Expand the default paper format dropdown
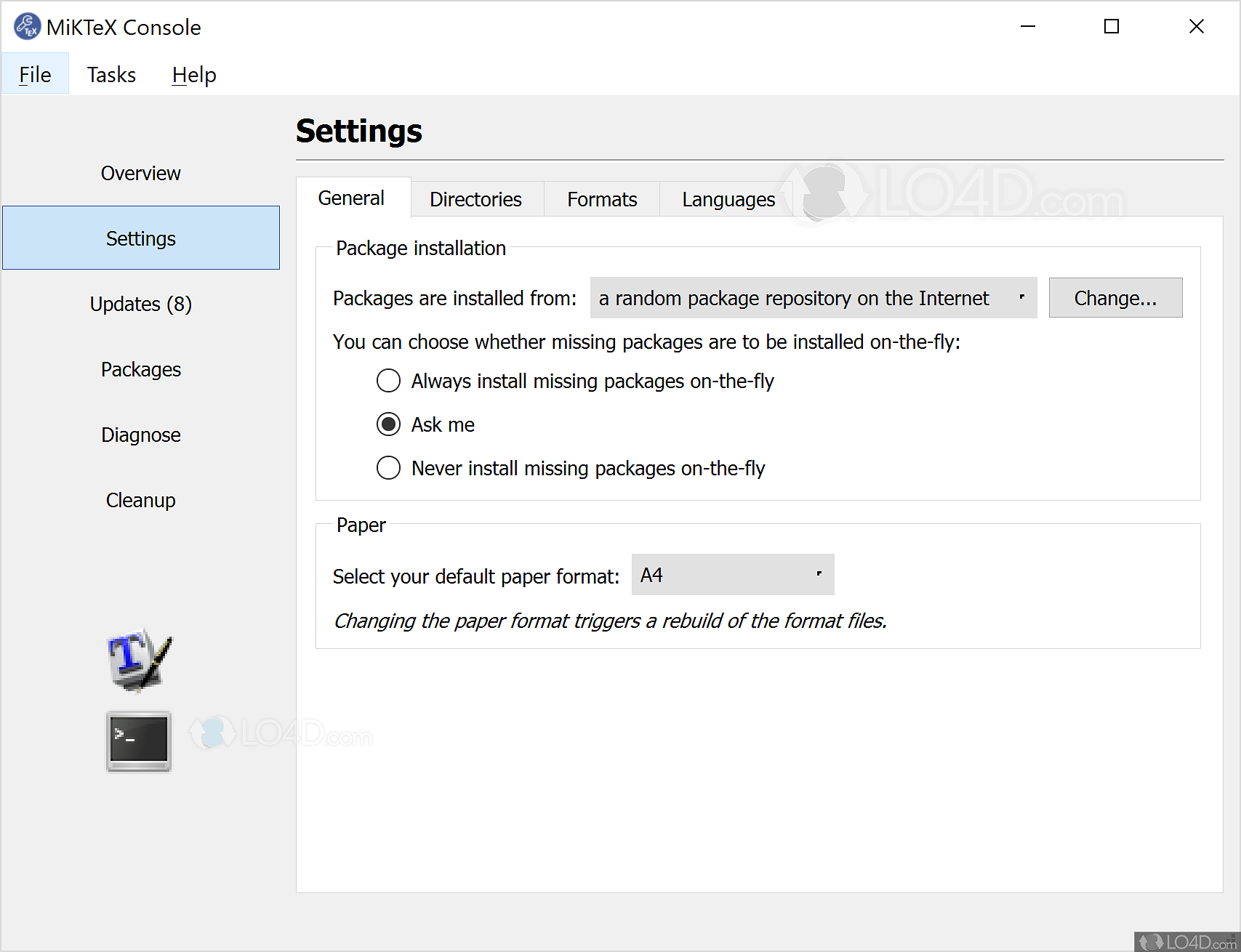The width and height of the screenshot is (1241, 952). [732, 575]
